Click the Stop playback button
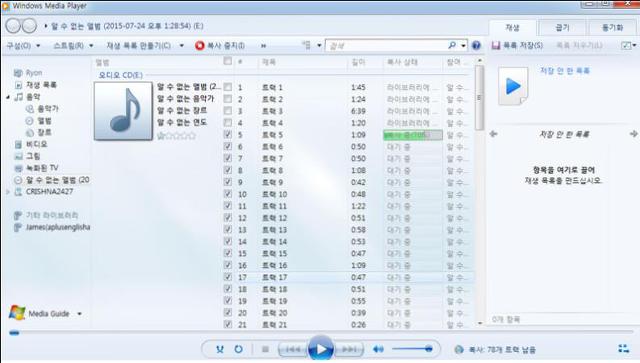 coord(265,349)
